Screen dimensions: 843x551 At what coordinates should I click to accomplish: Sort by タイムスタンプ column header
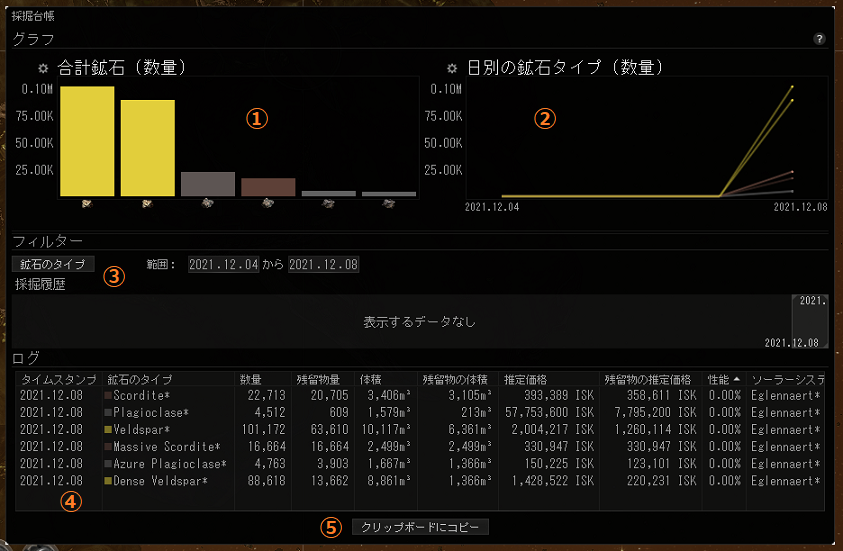point(59,380)
